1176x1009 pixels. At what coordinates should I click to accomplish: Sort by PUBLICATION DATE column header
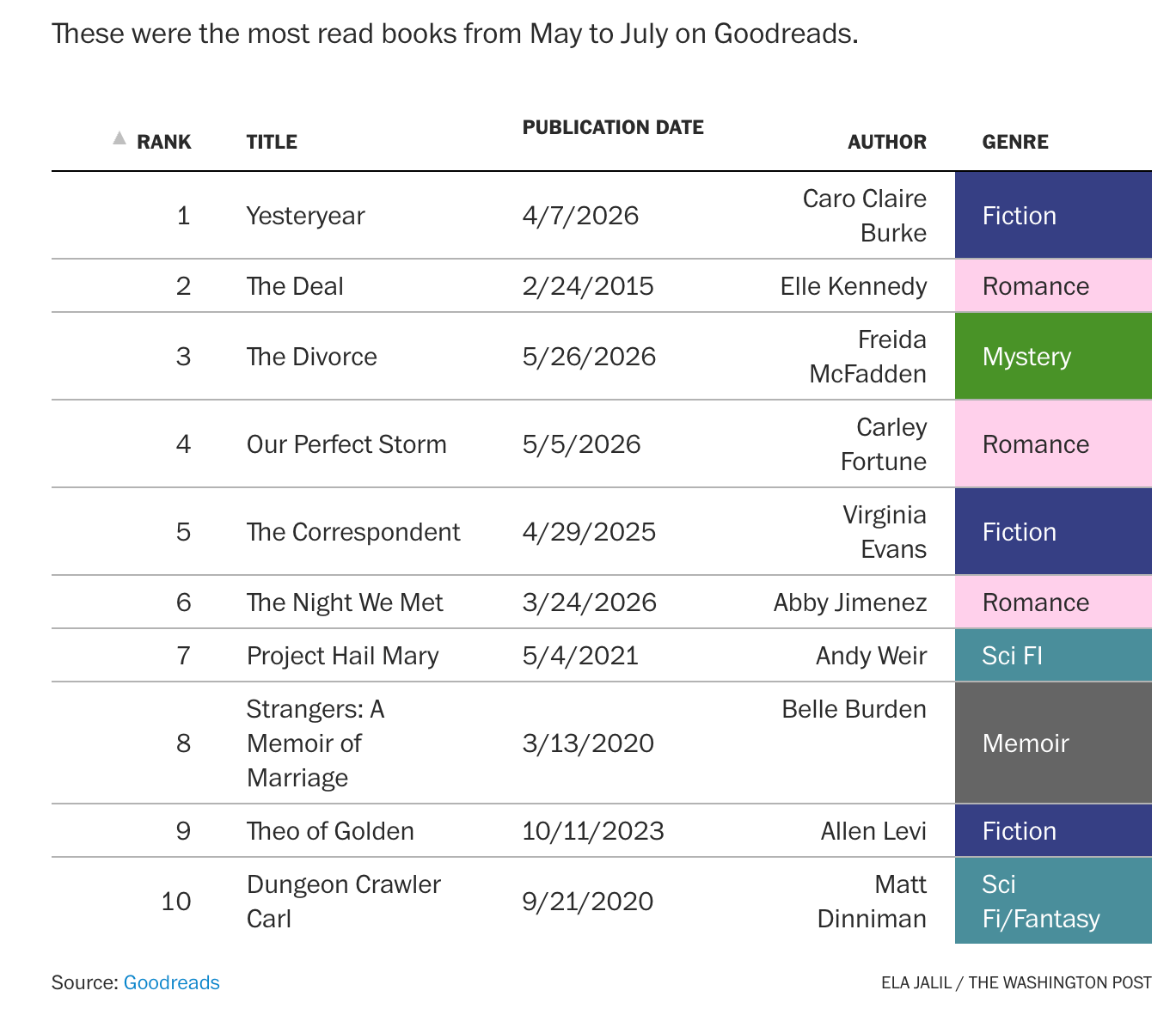point(613,127)
